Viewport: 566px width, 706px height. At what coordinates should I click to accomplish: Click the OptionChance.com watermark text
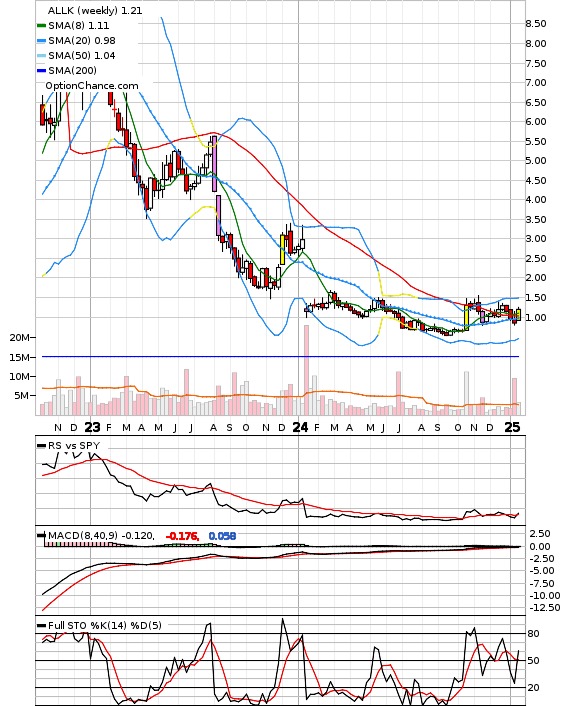tap(92, 86)
